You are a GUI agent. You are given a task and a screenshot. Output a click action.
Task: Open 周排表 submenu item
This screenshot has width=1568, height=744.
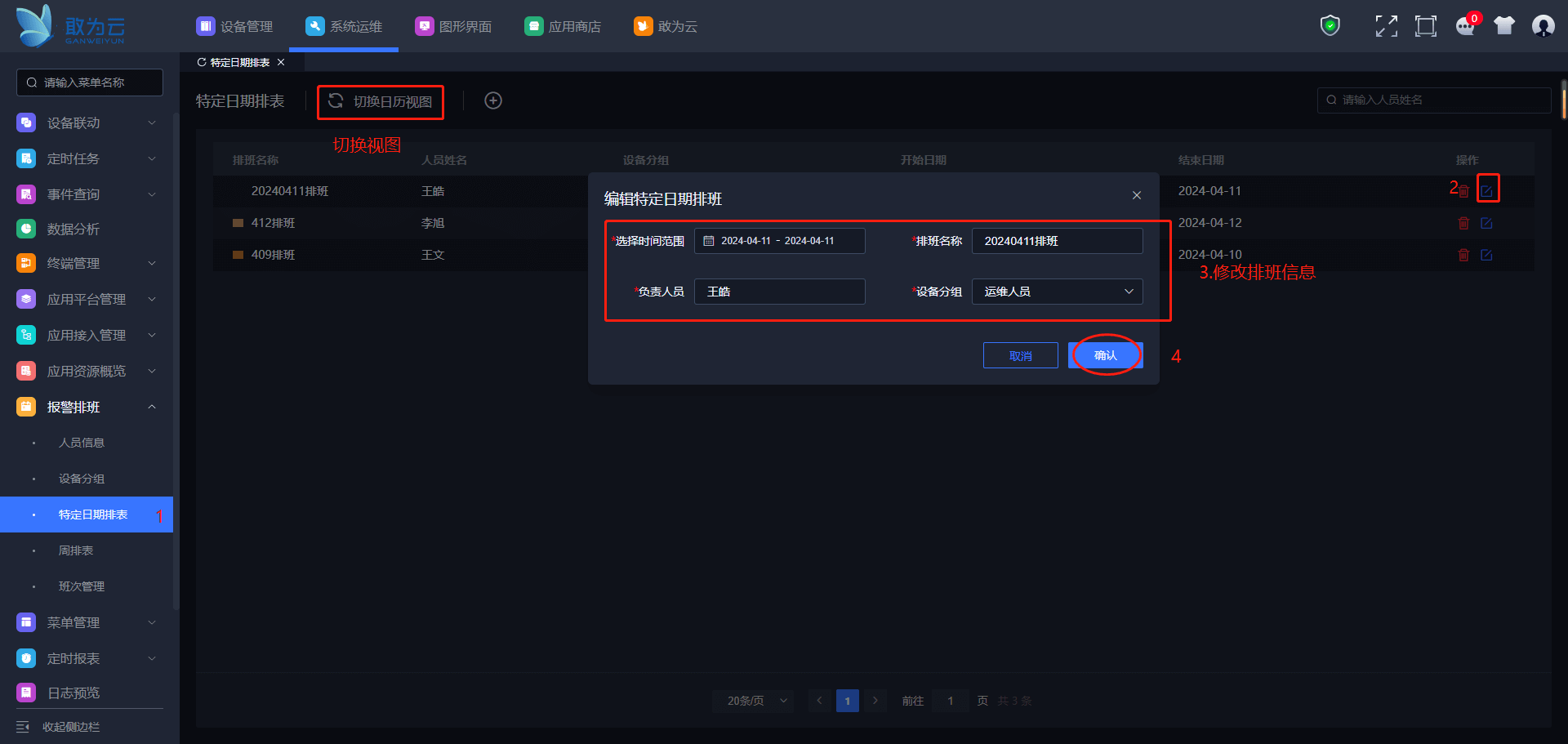pos(87,550)
